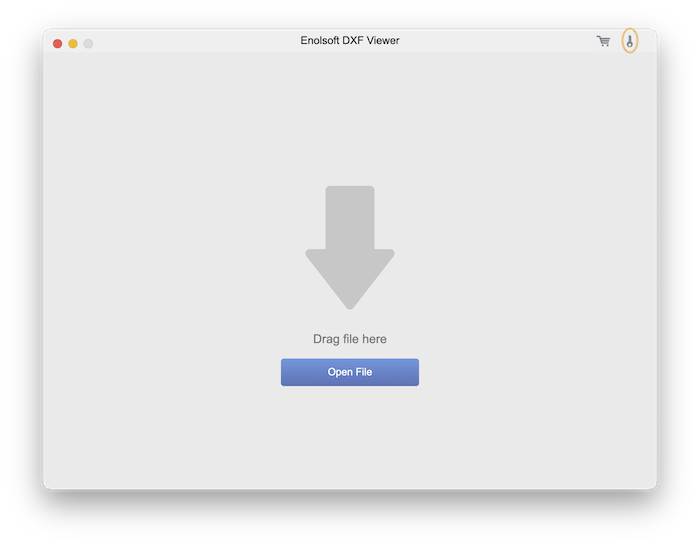Image resolution: width=700 pixels, height=546 pixels.
Task: Select the Open File button
Action: (350, 372)
